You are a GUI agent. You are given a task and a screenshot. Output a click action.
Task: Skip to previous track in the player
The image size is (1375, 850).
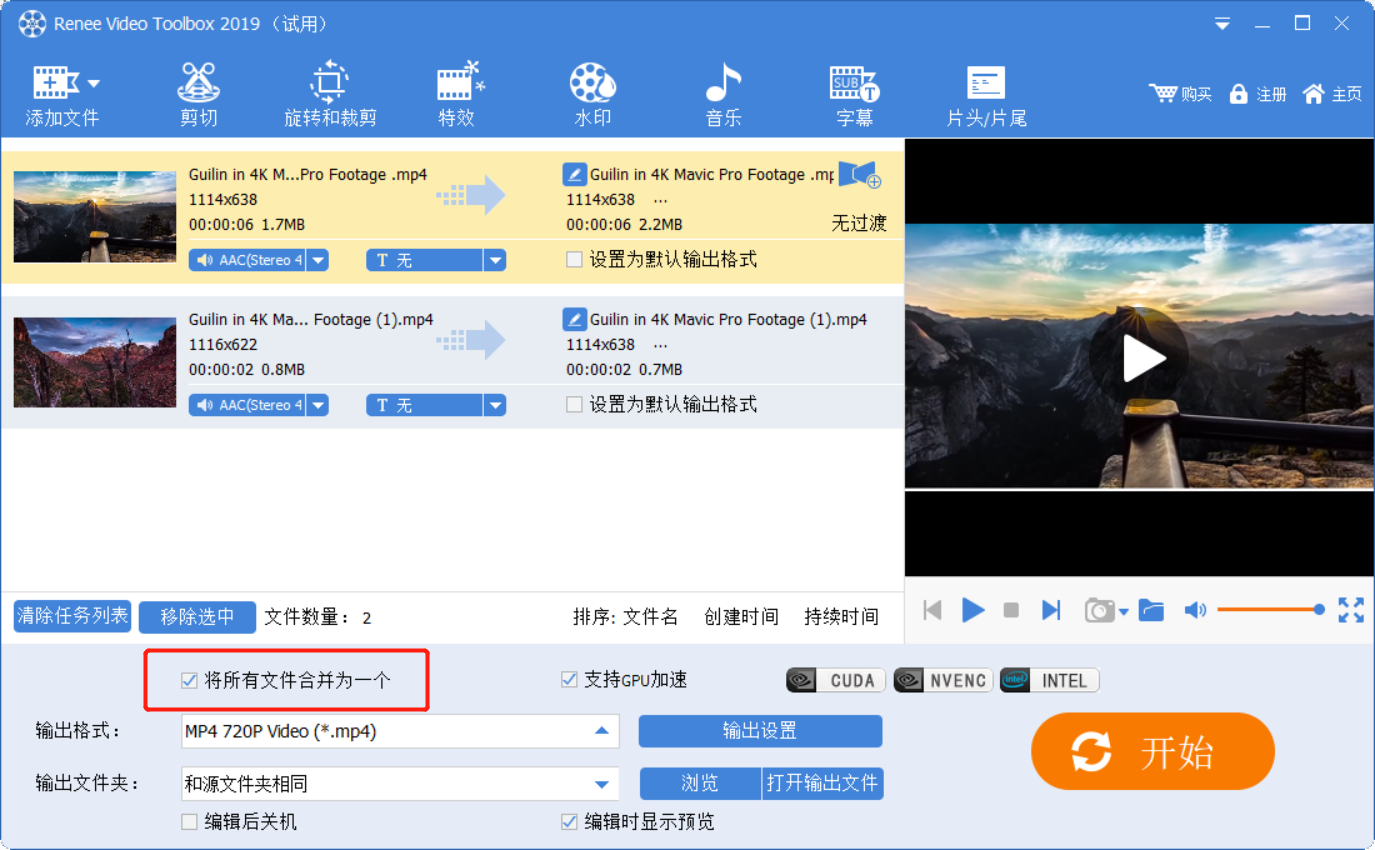(x=932, y=610)
